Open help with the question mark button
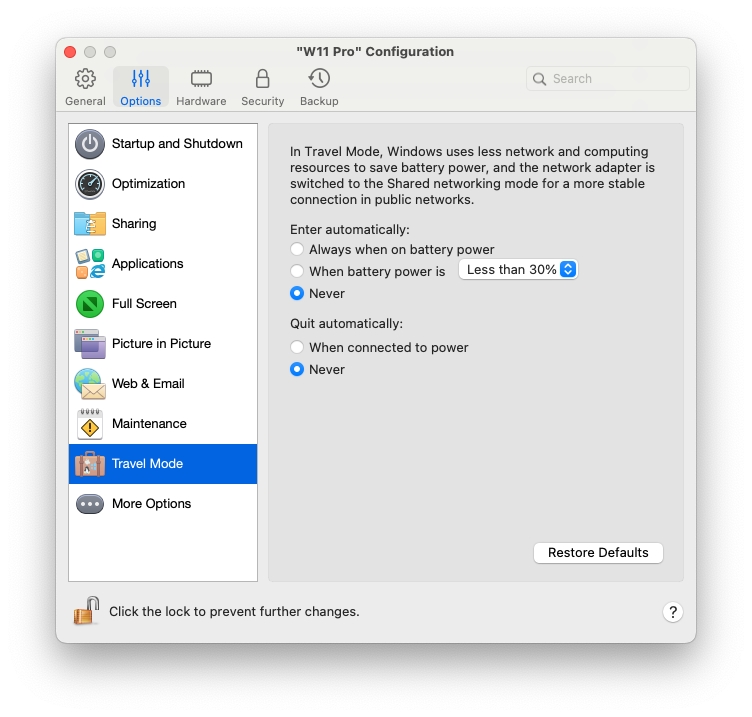752x717 pixels. click(673, 612)
